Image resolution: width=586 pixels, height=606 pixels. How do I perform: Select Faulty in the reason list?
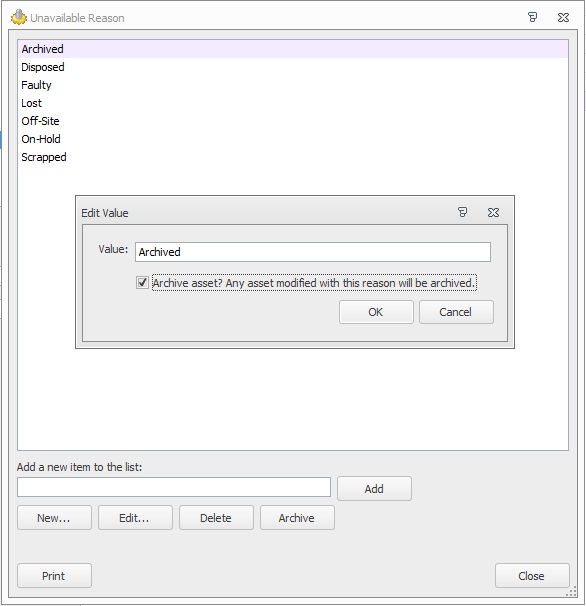point(293,85)
